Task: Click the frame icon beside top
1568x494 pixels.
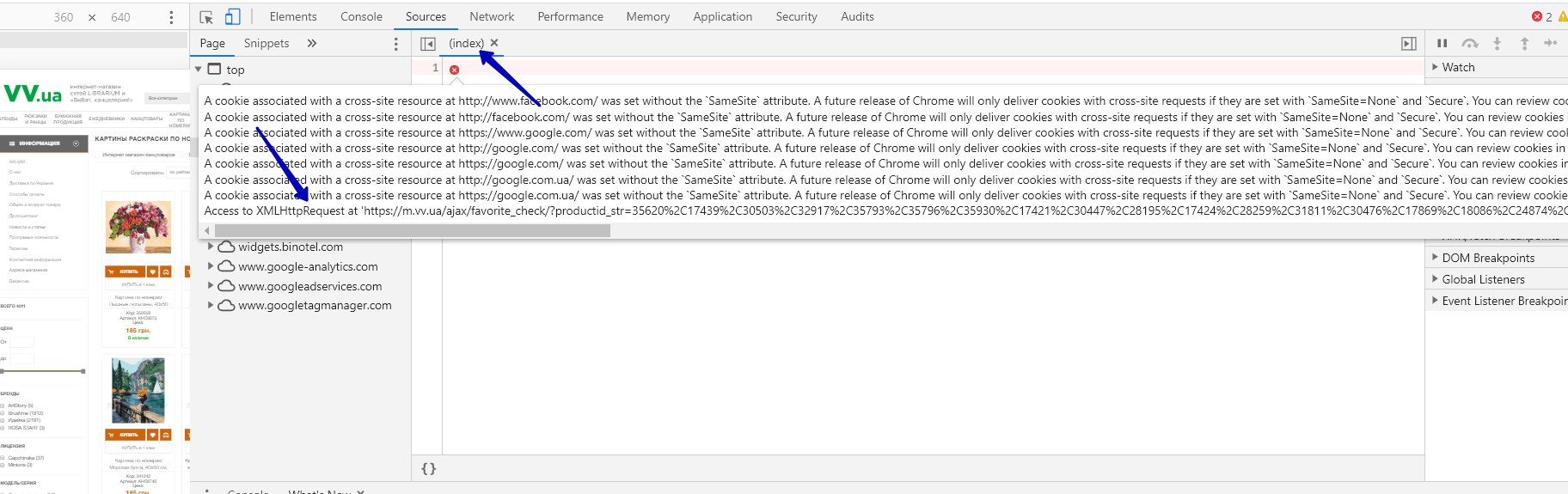Action: tap(214, 69)
